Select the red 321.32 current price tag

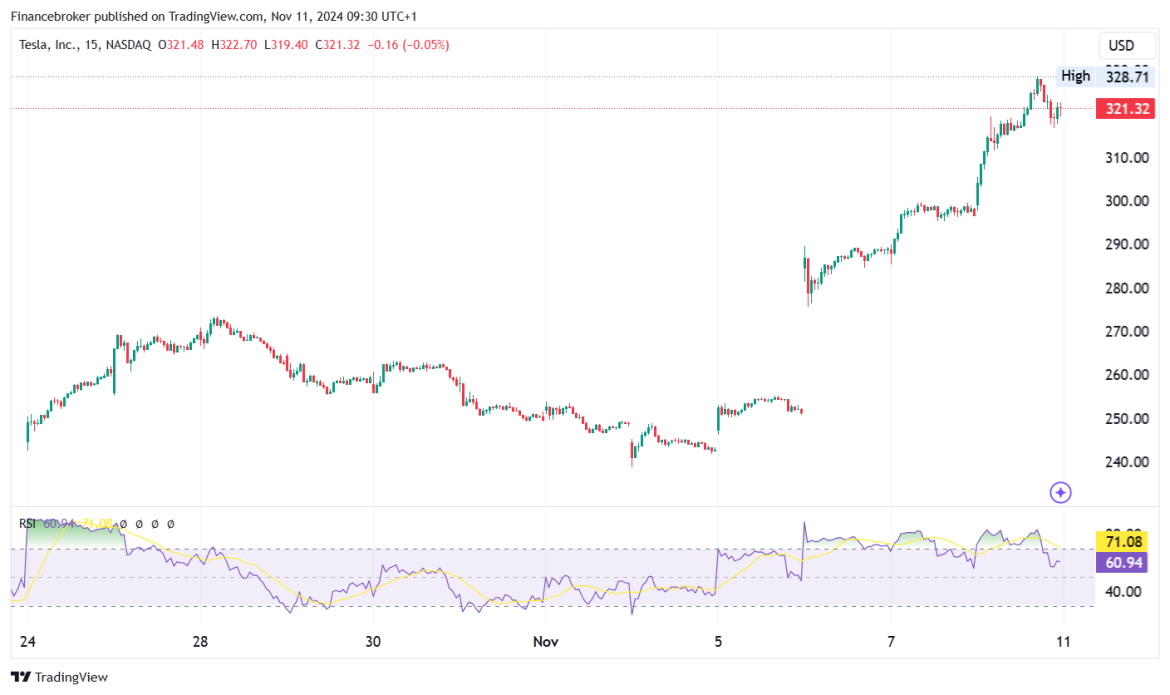coord(1126,109)
